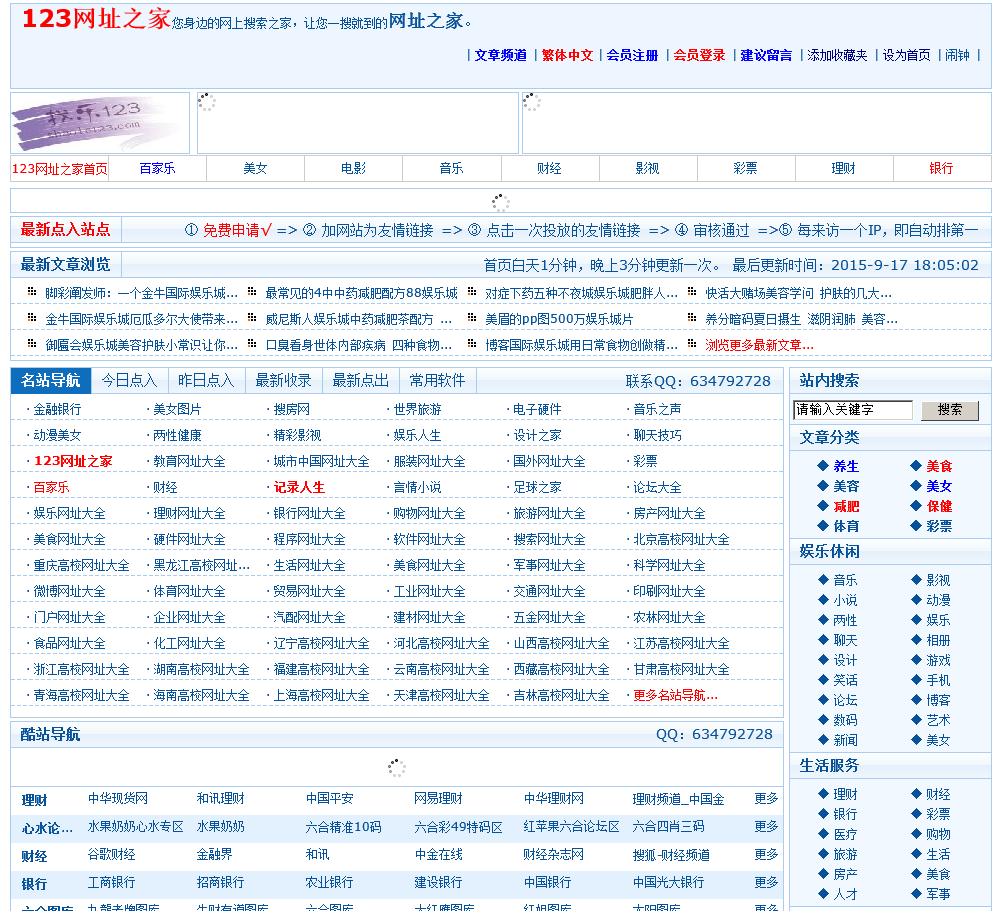Open 笑话 in 娱乐休闲 section

845,680
